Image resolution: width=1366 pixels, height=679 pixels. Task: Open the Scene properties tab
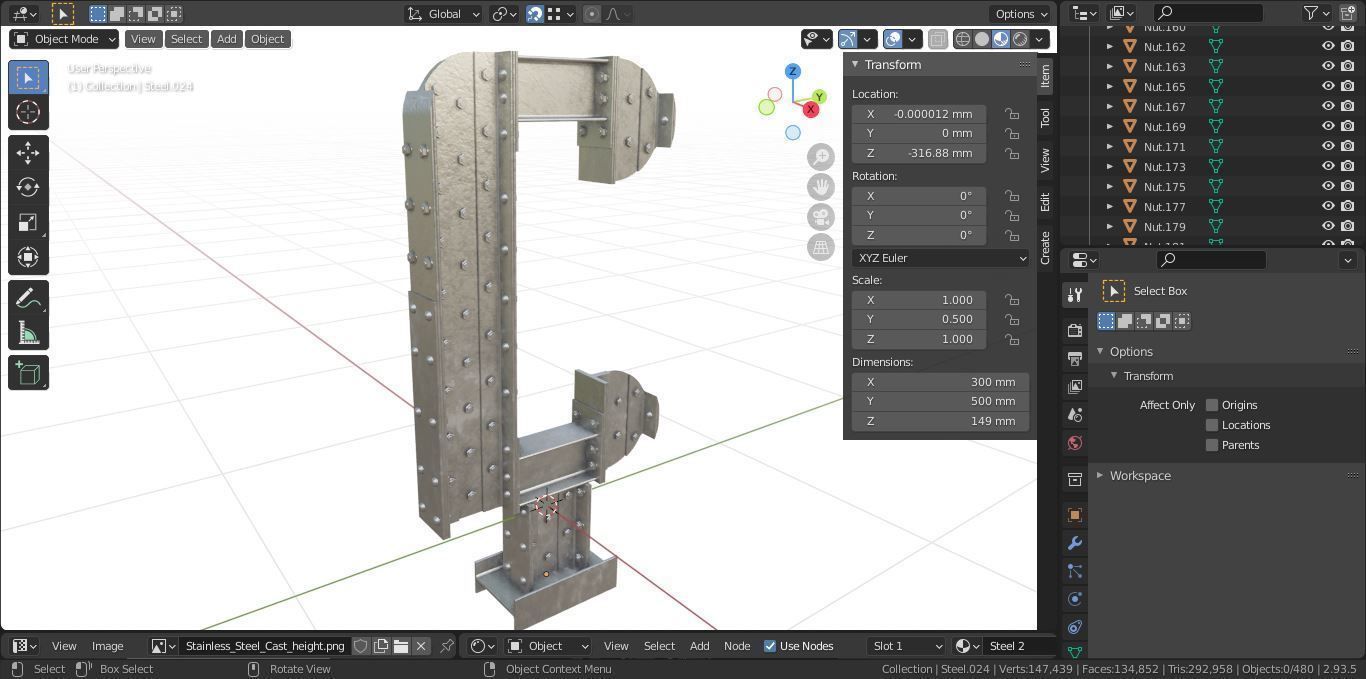[x=1075, y=414]
